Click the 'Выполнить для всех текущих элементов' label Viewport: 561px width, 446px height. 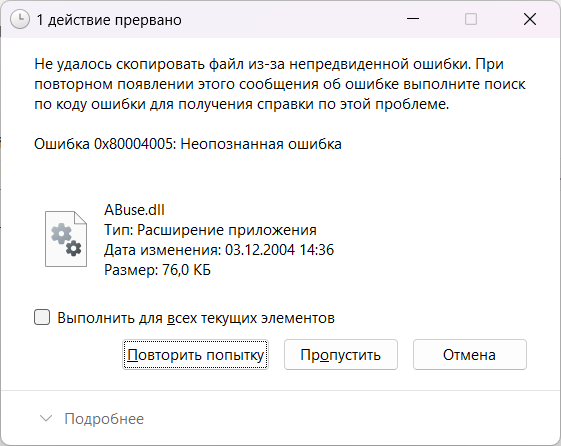(196, 318)
